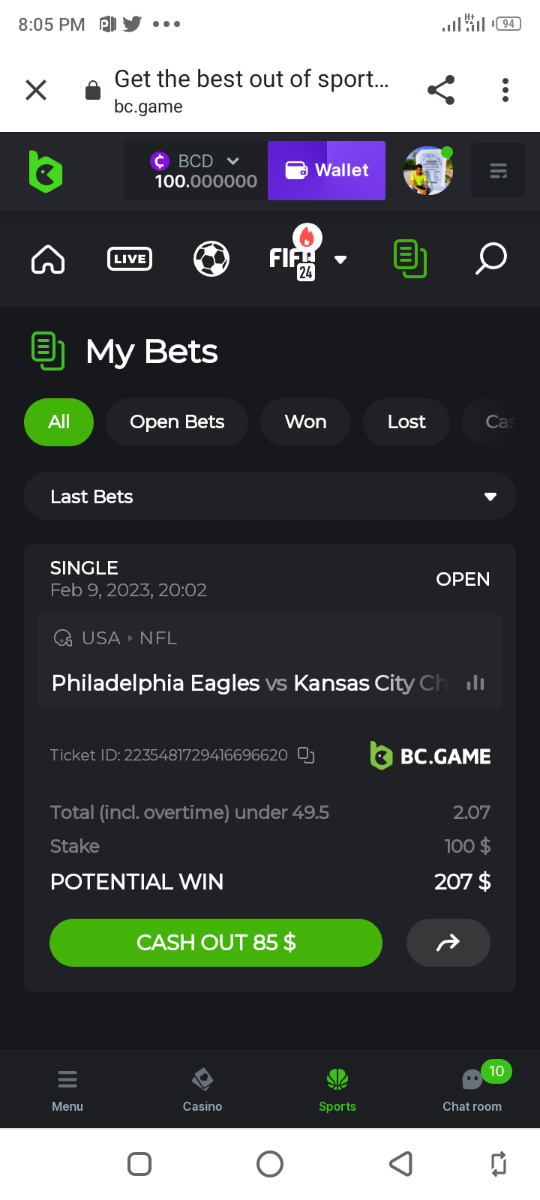Select the Open Bets filter

coord(177,422)
